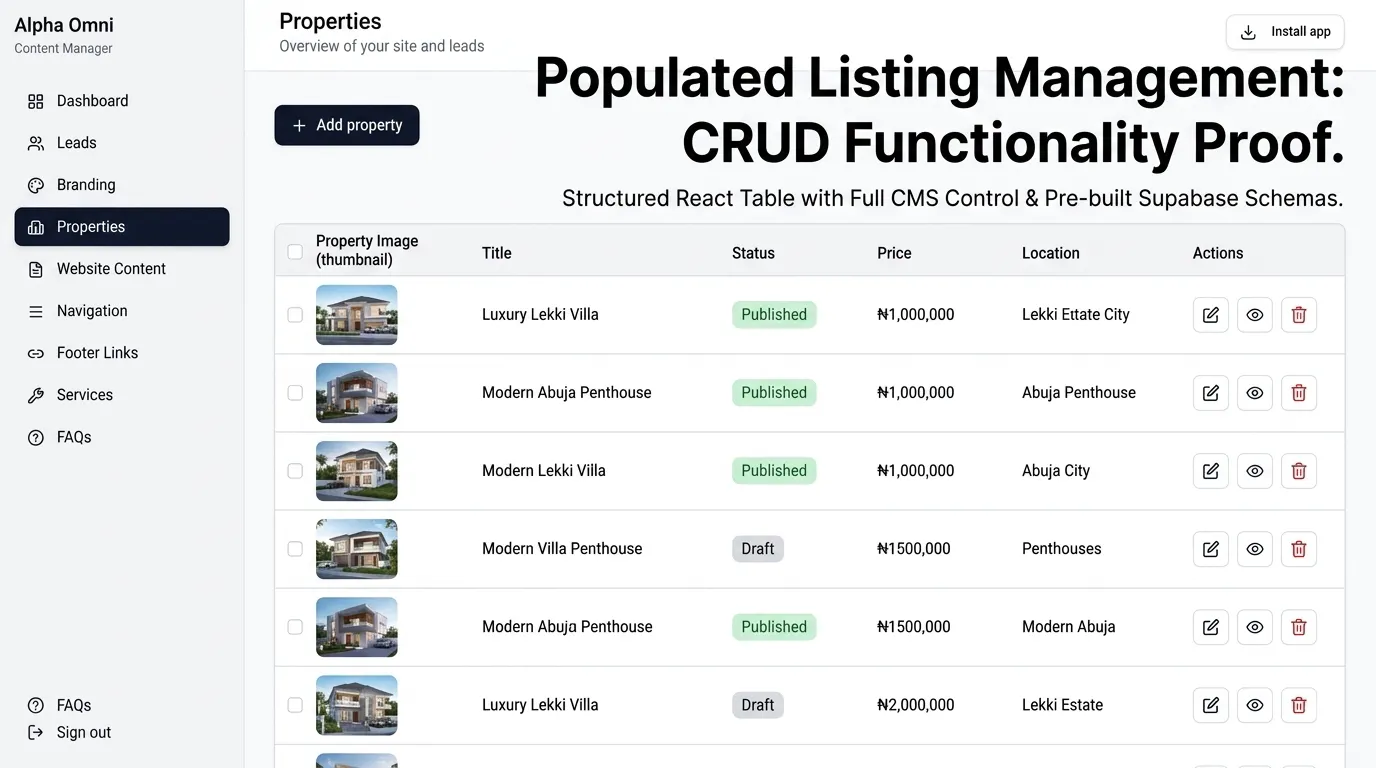Click the Install app button
1376x768 pixels.
[1285, 32]
